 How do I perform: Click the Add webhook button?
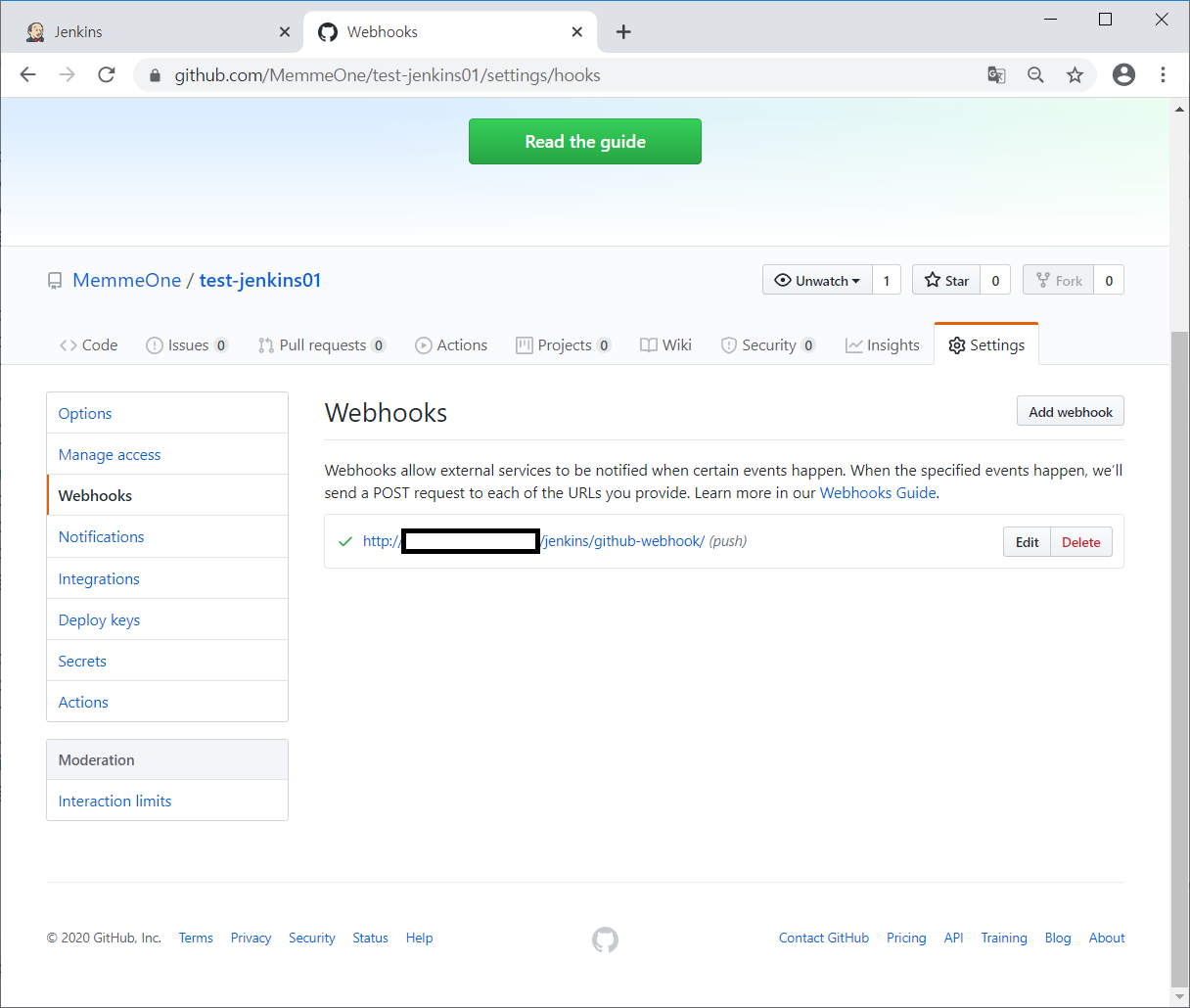(1071, 412)
